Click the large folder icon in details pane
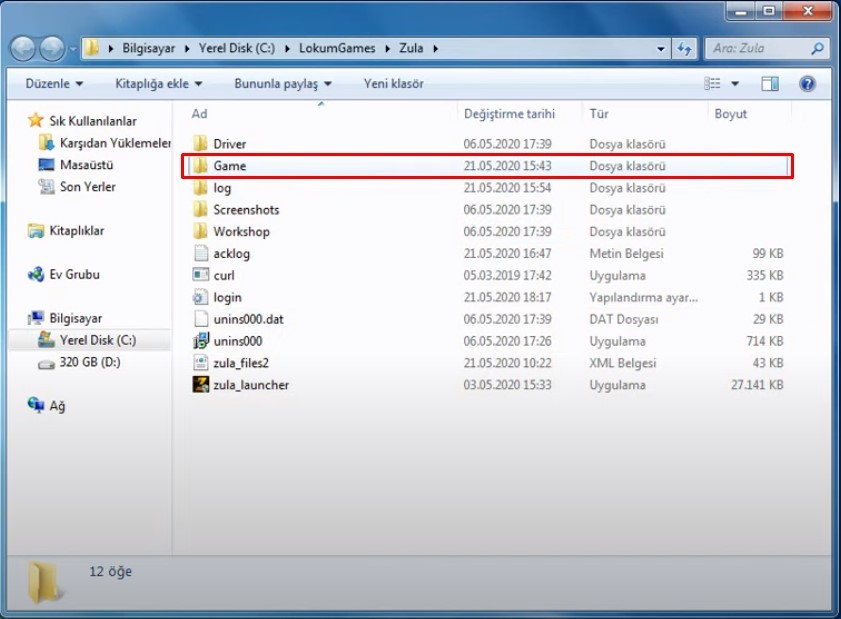This screenshot has width=841, height=619. click(x=45, y=582)
